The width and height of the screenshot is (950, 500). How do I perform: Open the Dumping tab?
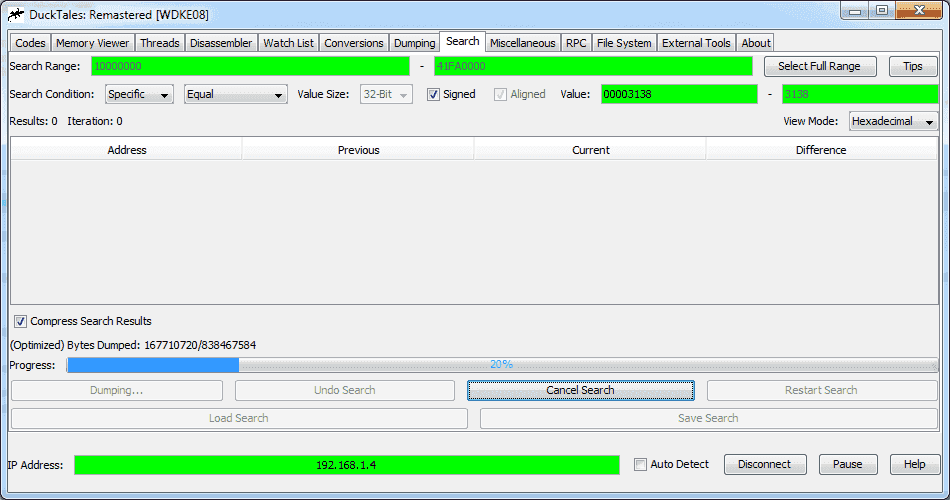coord(414,43)
